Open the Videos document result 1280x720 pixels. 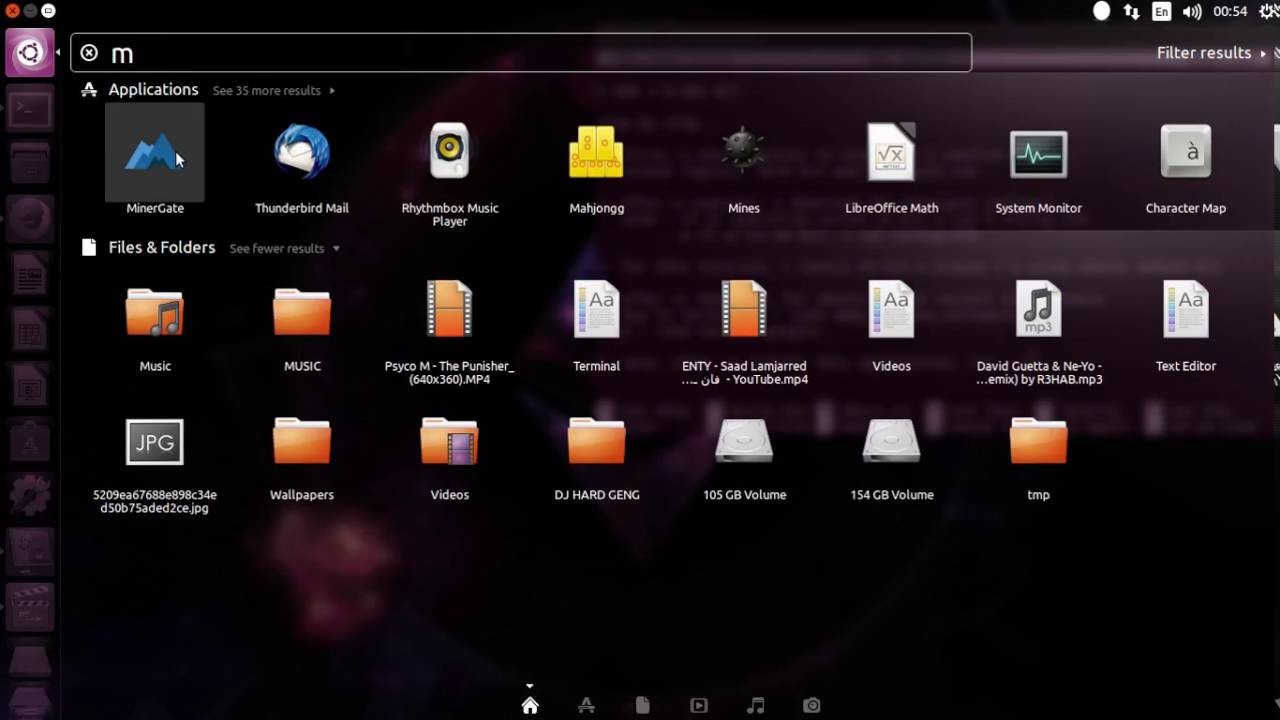(x=891, y=312)
